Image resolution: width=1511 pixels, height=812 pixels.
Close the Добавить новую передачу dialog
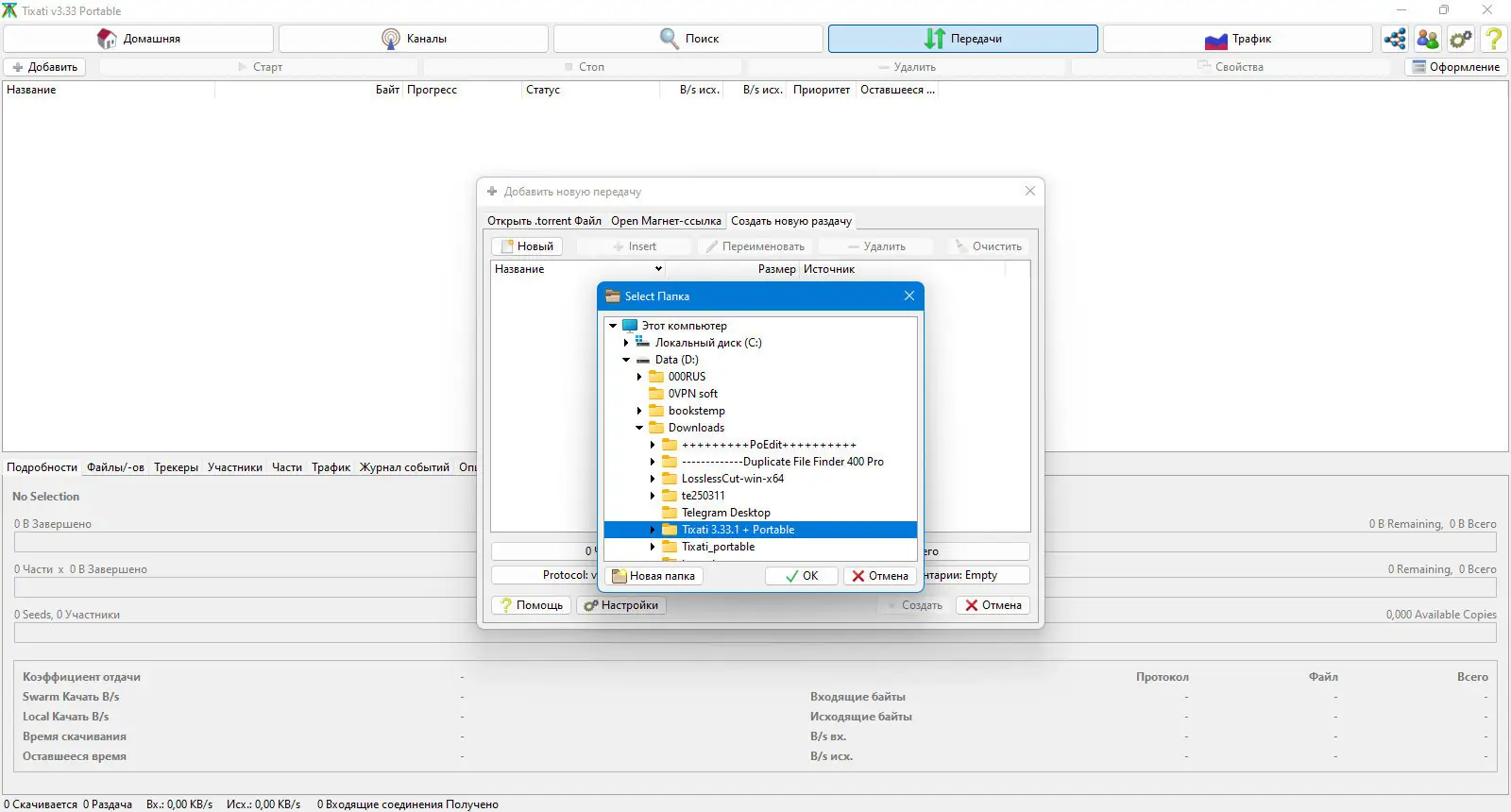1030,191
